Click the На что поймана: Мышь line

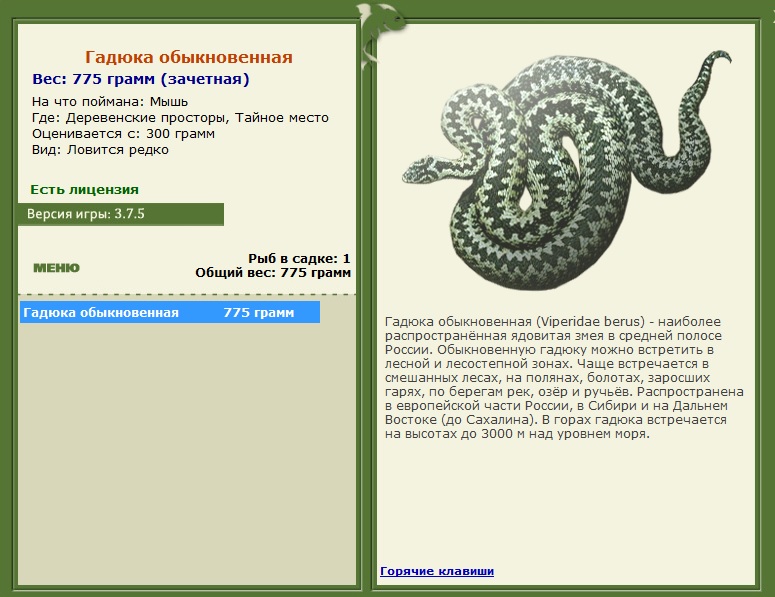[x=110, y=102]
